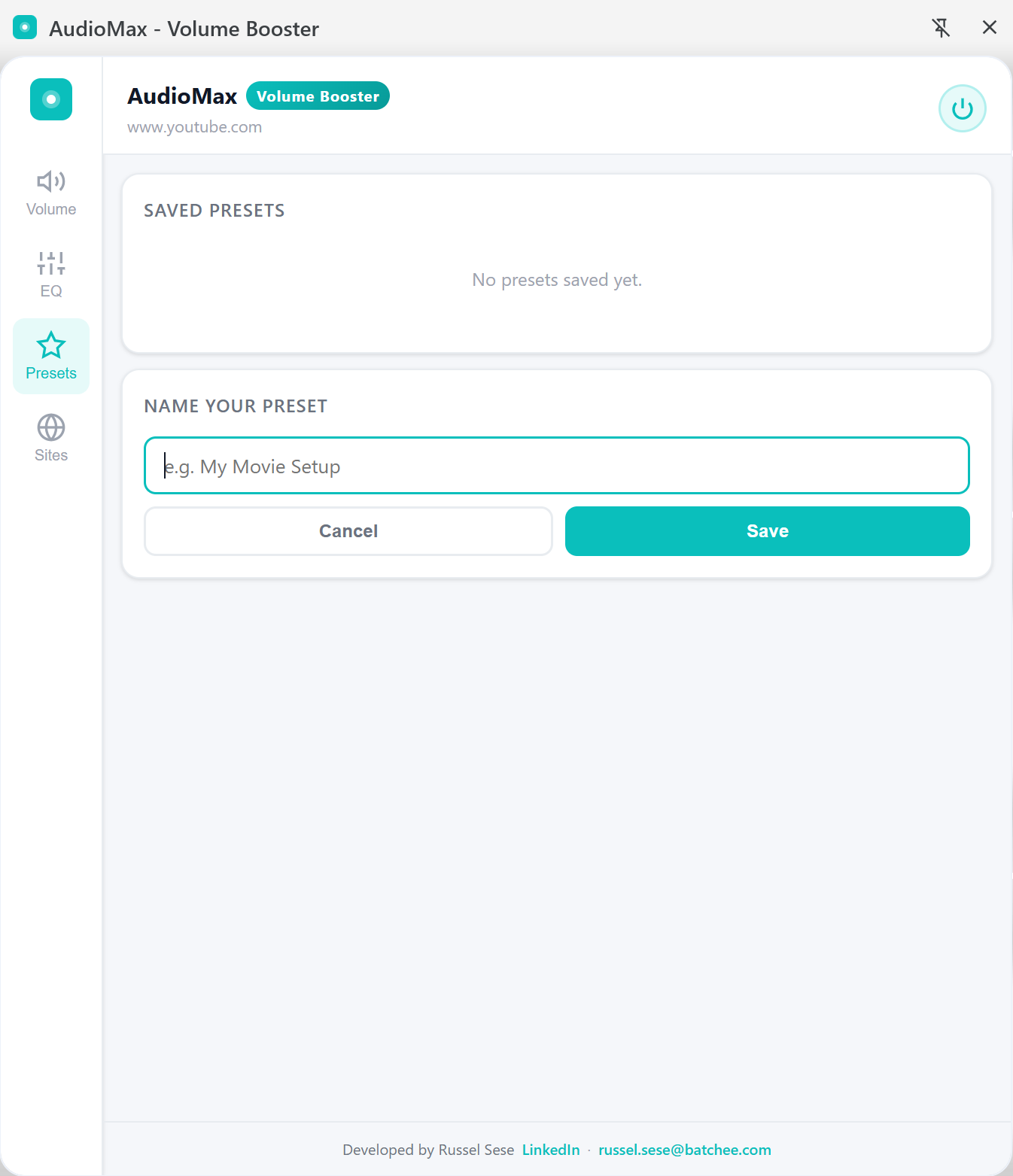Open the Sites globe section
Viewport: 1013px width, 1176px height.
[x=51, y=438]
